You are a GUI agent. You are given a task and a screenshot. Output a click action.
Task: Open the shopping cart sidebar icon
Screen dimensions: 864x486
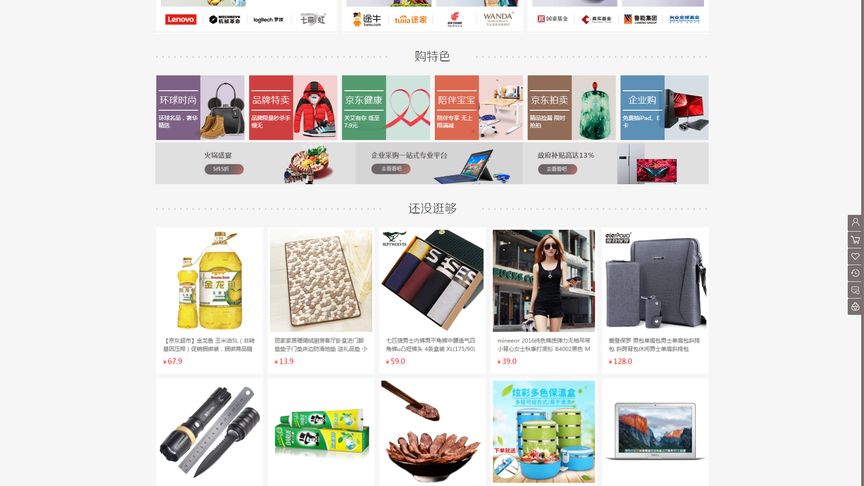pos(855,240)
